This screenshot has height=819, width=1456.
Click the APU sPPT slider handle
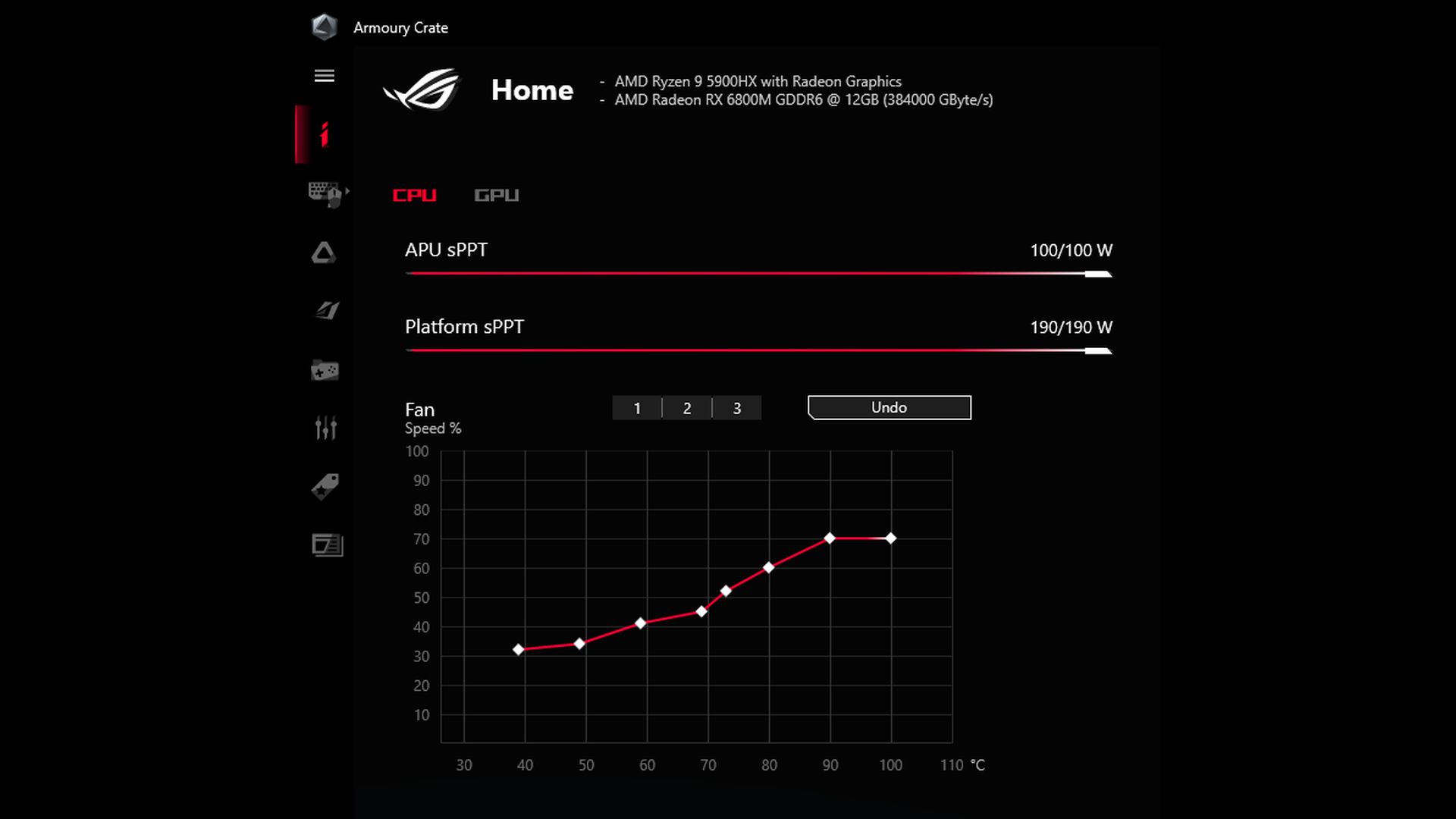pos(1097,274)
